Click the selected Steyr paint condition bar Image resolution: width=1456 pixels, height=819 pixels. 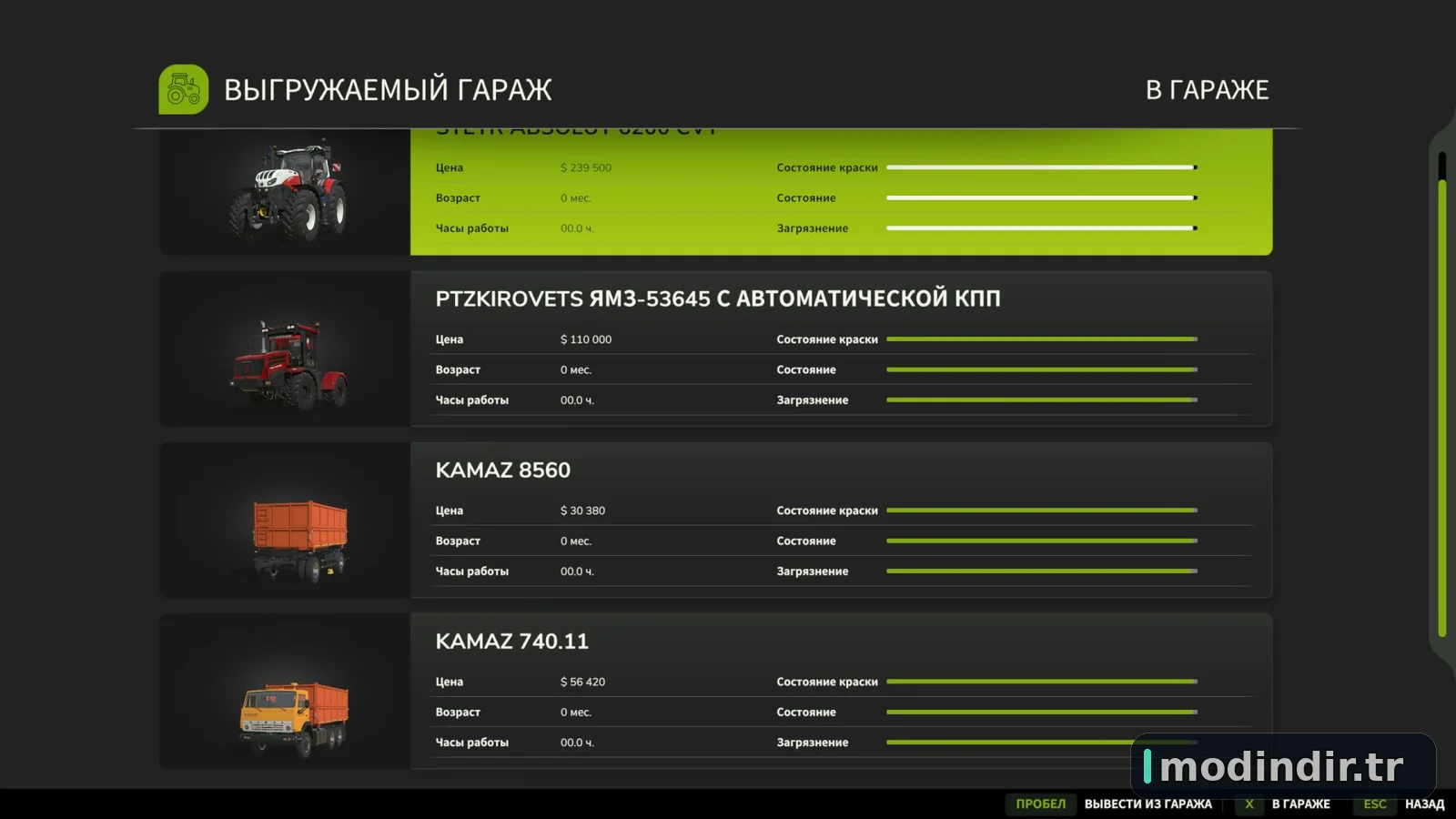tap(1042, 167)
